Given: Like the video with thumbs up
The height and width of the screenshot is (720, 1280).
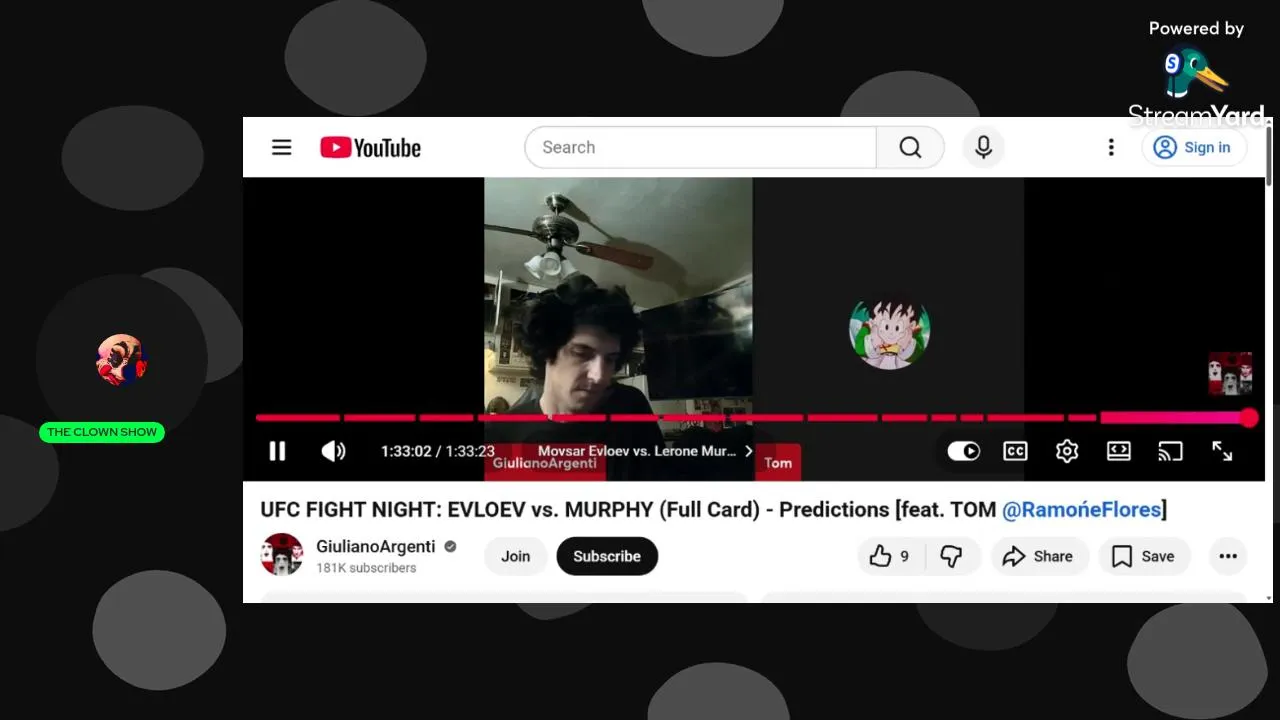Looking at the screenshot, I should tap(890, 556).
